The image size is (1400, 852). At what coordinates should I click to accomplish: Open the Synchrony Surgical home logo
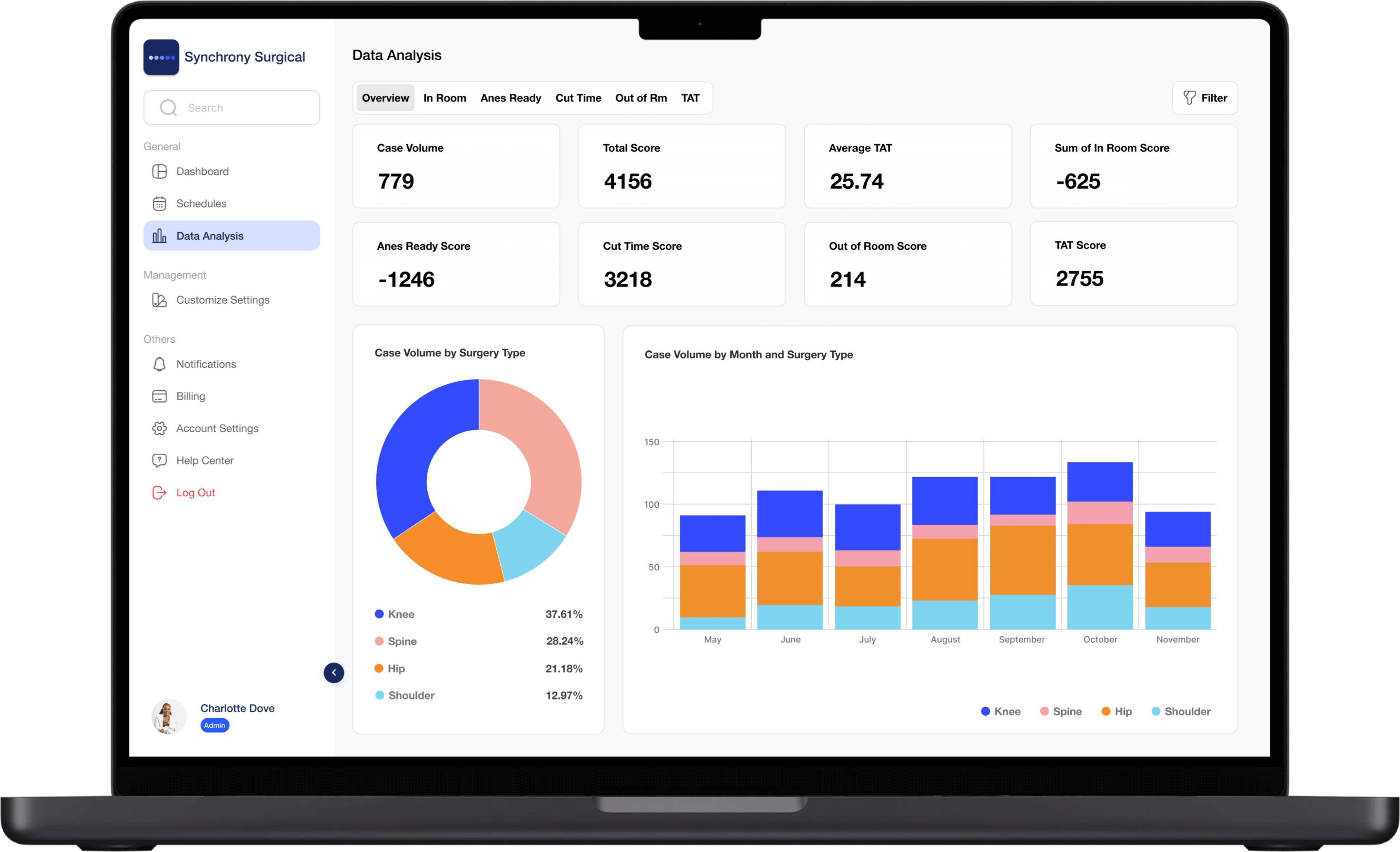225,57
